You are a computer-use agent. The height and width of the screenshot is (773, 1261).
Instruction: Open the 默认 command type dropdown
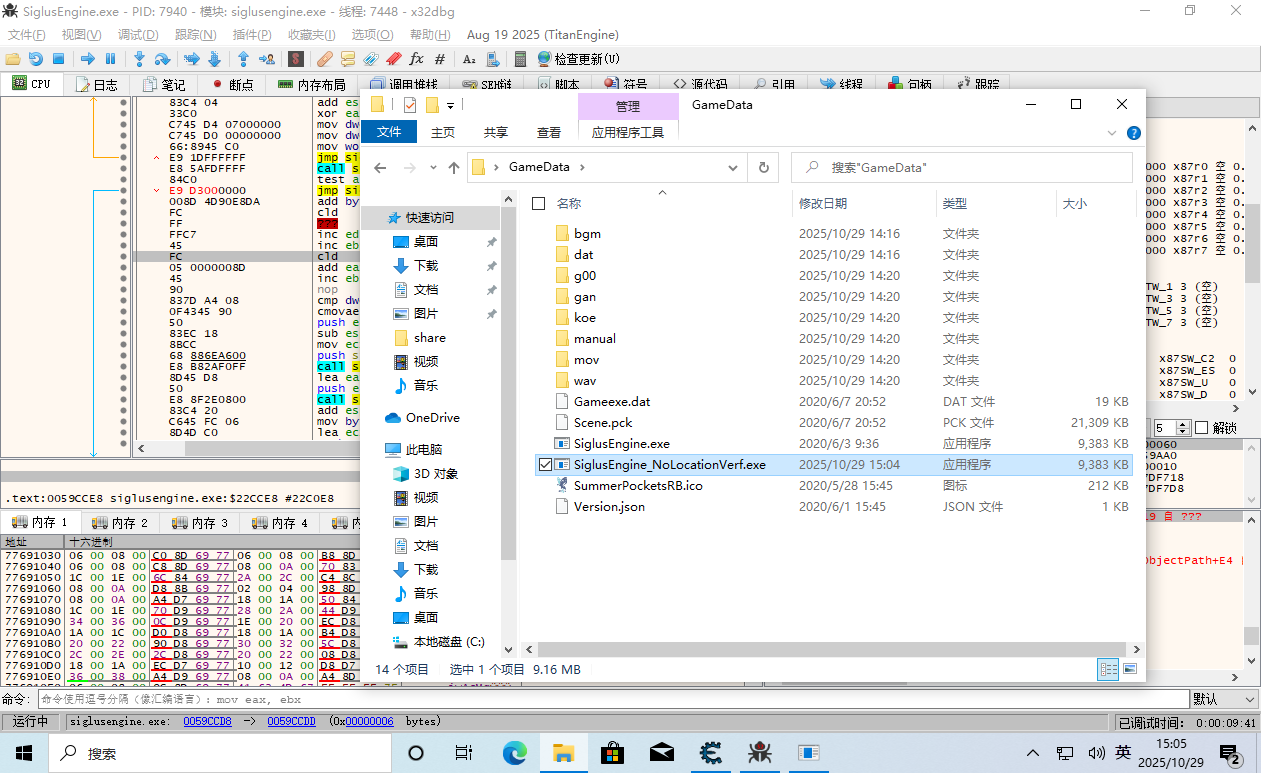point(1224,699)
